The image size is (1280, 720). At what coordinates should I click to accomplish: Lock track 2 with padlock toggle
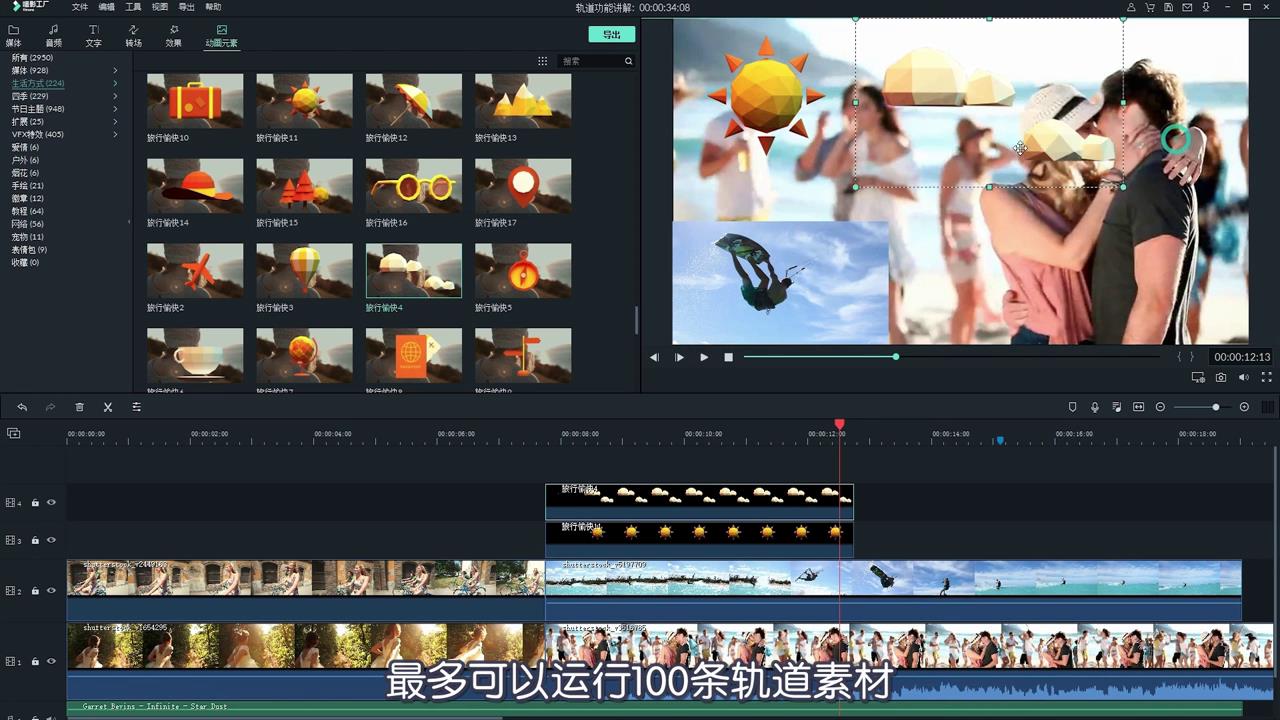click(x=35, y=591)
